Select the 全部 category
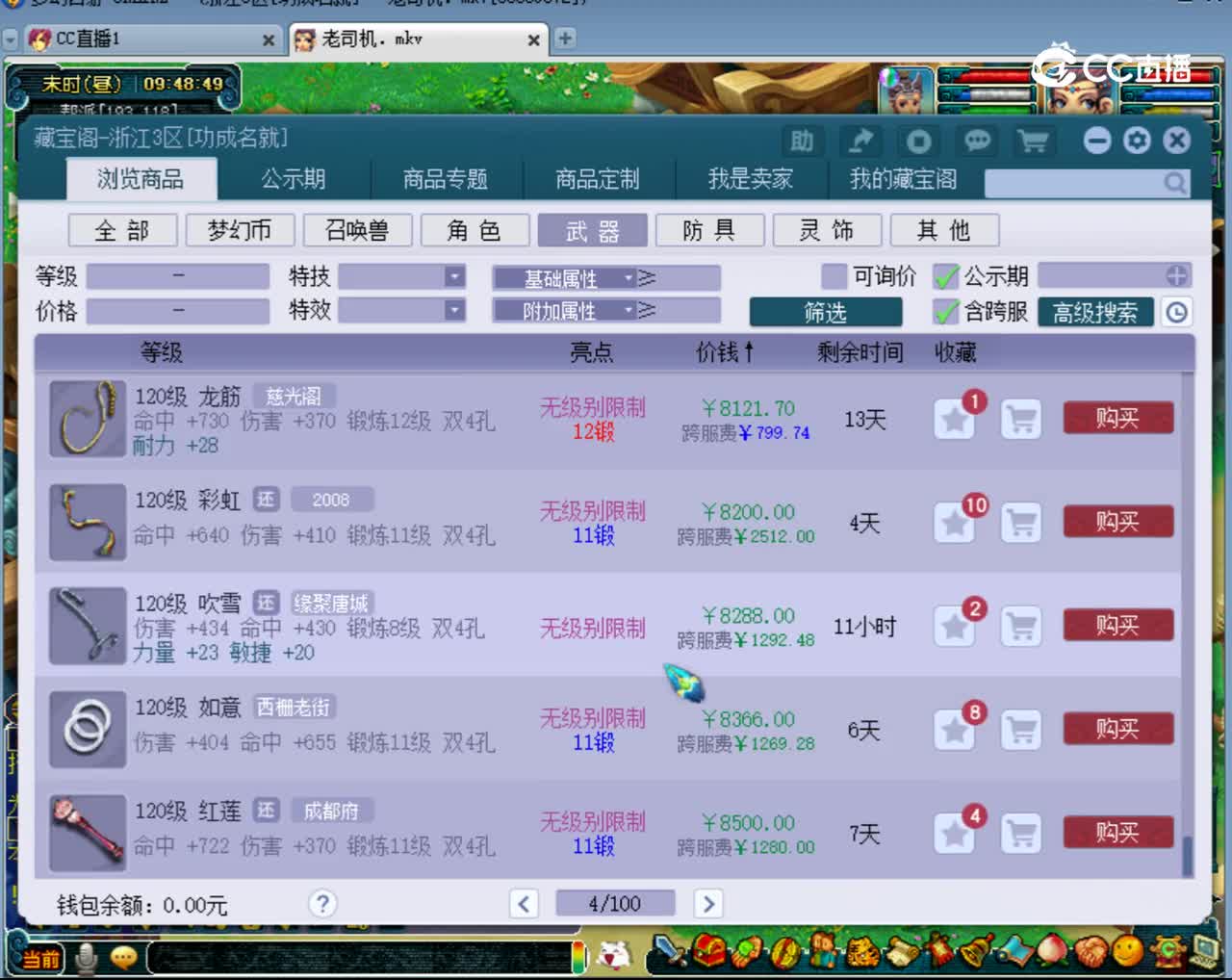 pyautogui.click(x=122, y=230)
